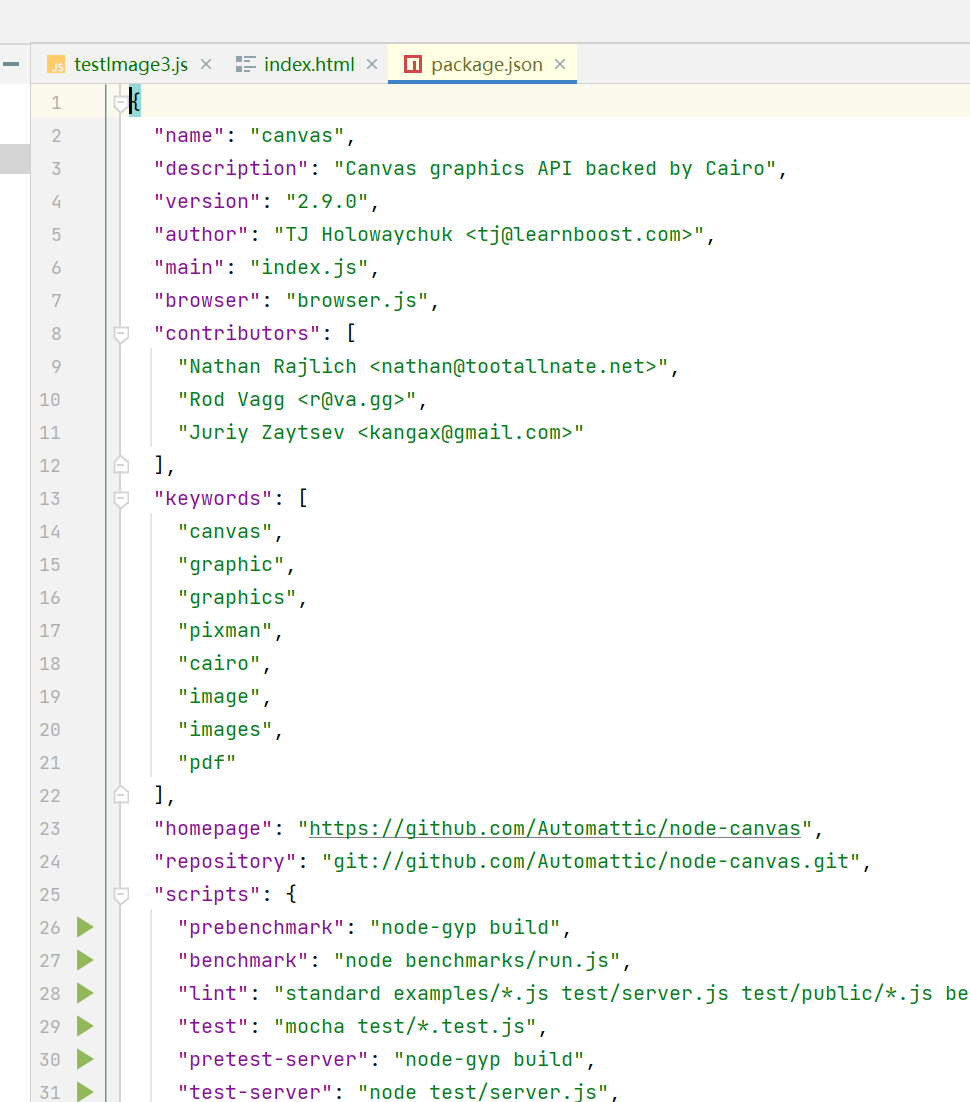
Task: Click in the breakpoint gutter beside line 4
Action: coord(88,201)
